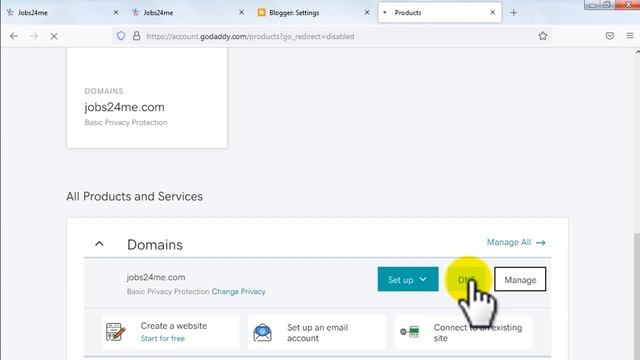640x360 pixels.
Task: Open the Firefox hamburger menu
Action: [630, 36]
